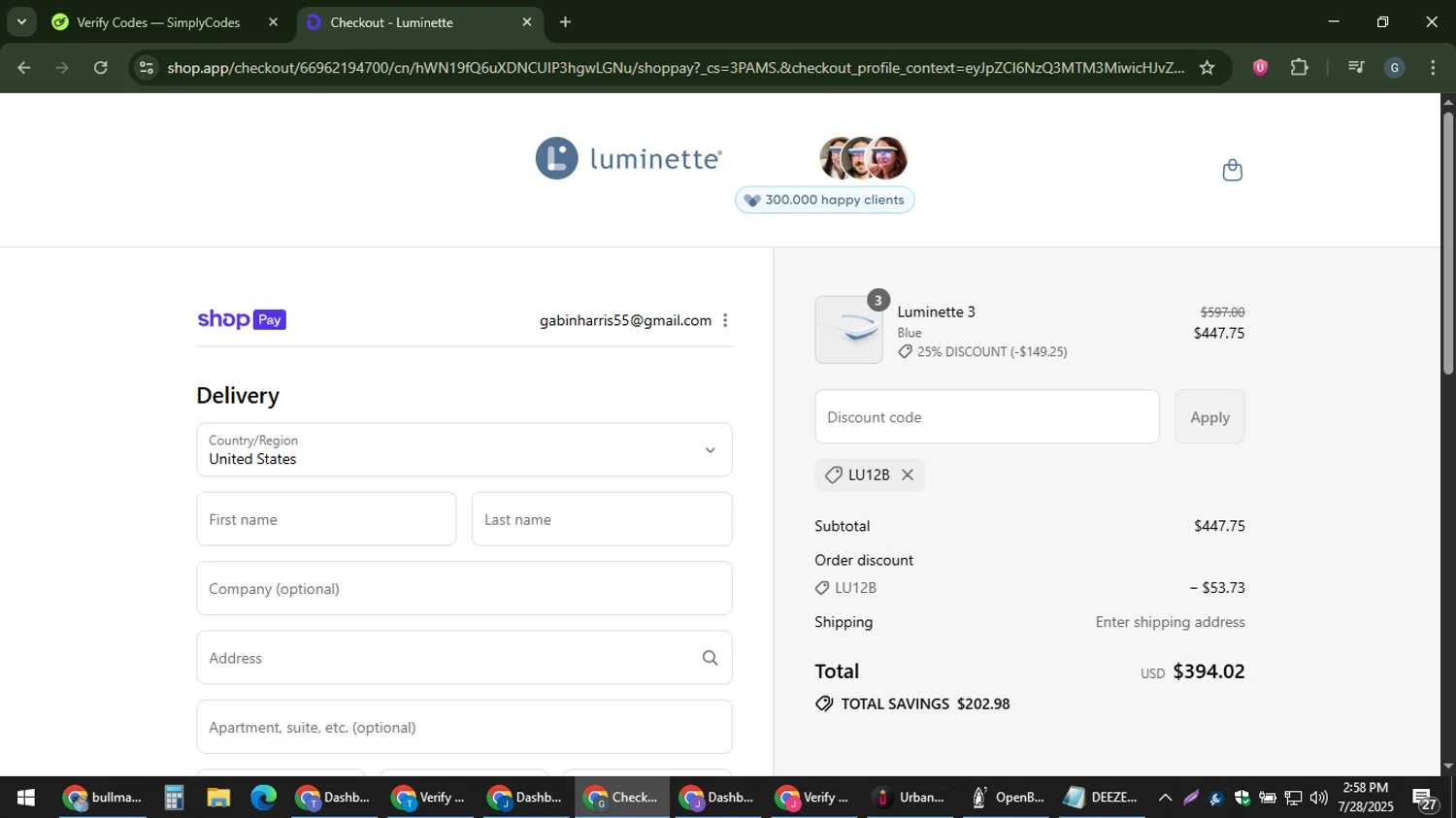Image resolution: width=1456 pixels, height=818 pixels.
Task: Go back to the previous page
Action: [24, 67]
